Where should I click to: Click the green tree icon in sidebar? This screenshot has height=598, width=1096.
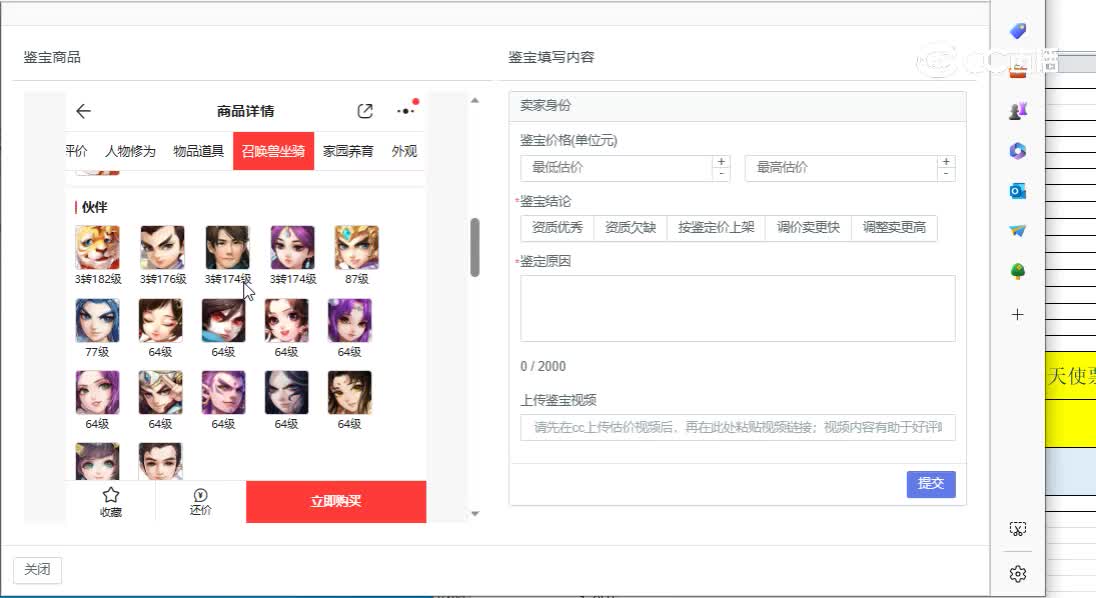point(1018,271)
